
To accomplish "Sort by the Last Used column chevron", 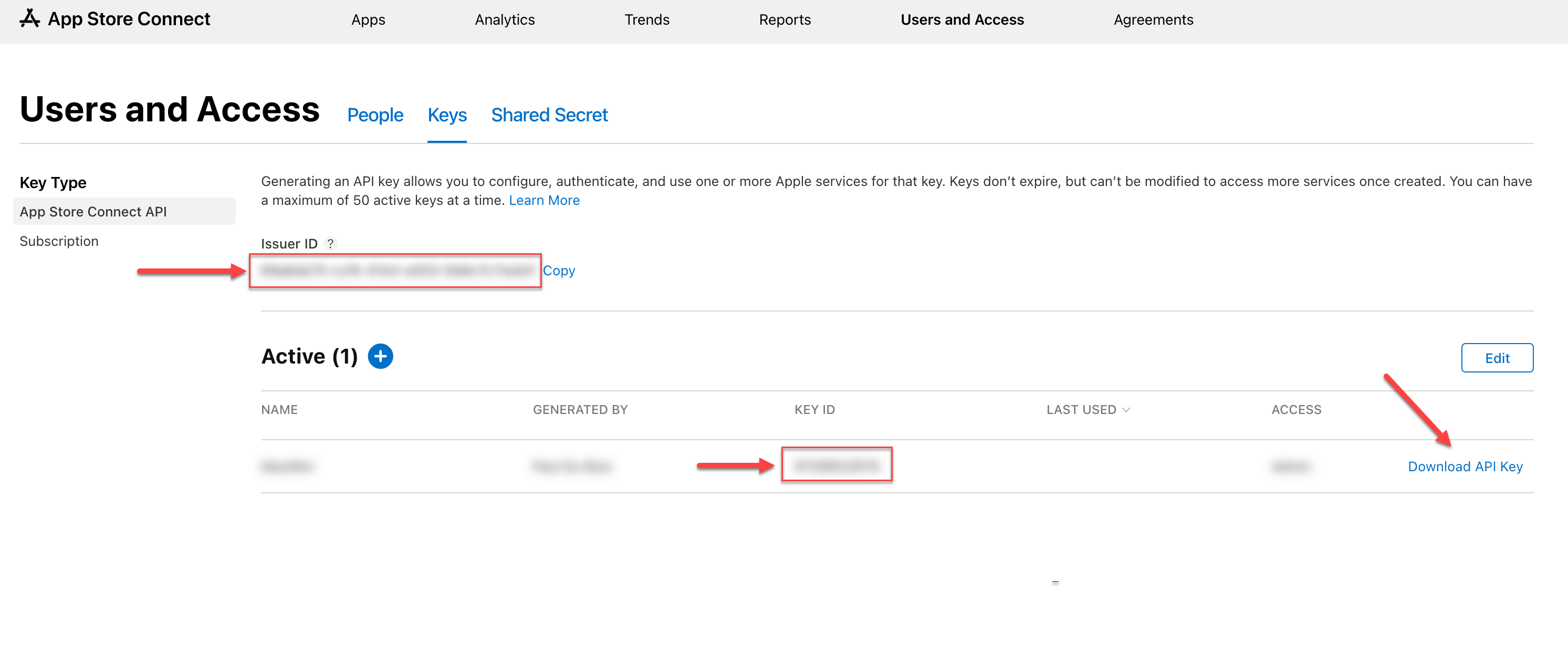I will tap(1126, 410).
